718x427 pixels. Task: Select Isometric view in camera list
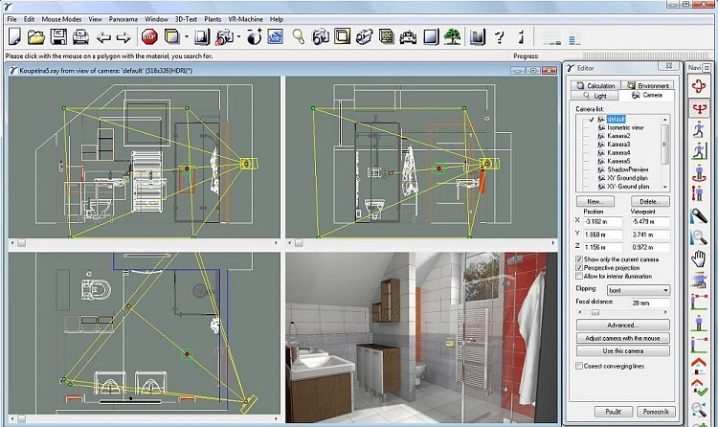[x=628, y=127]
